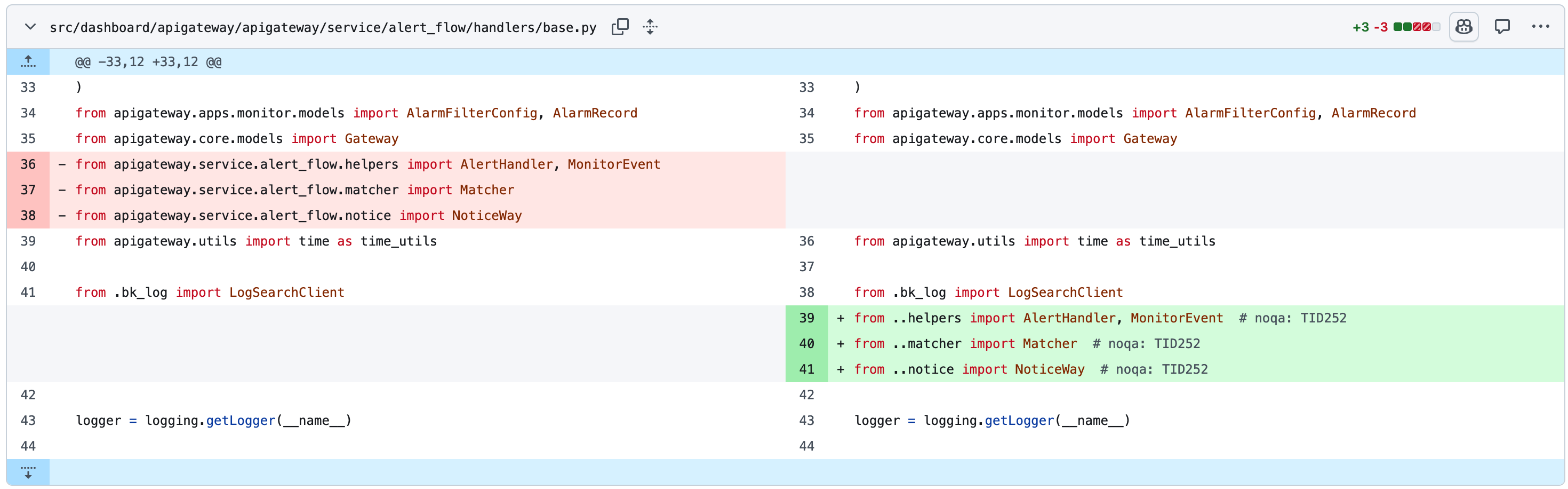Click removed line importing NoticeWay
The height and width of the screenshot is (489, 1568).
click(x=298, y=216)
